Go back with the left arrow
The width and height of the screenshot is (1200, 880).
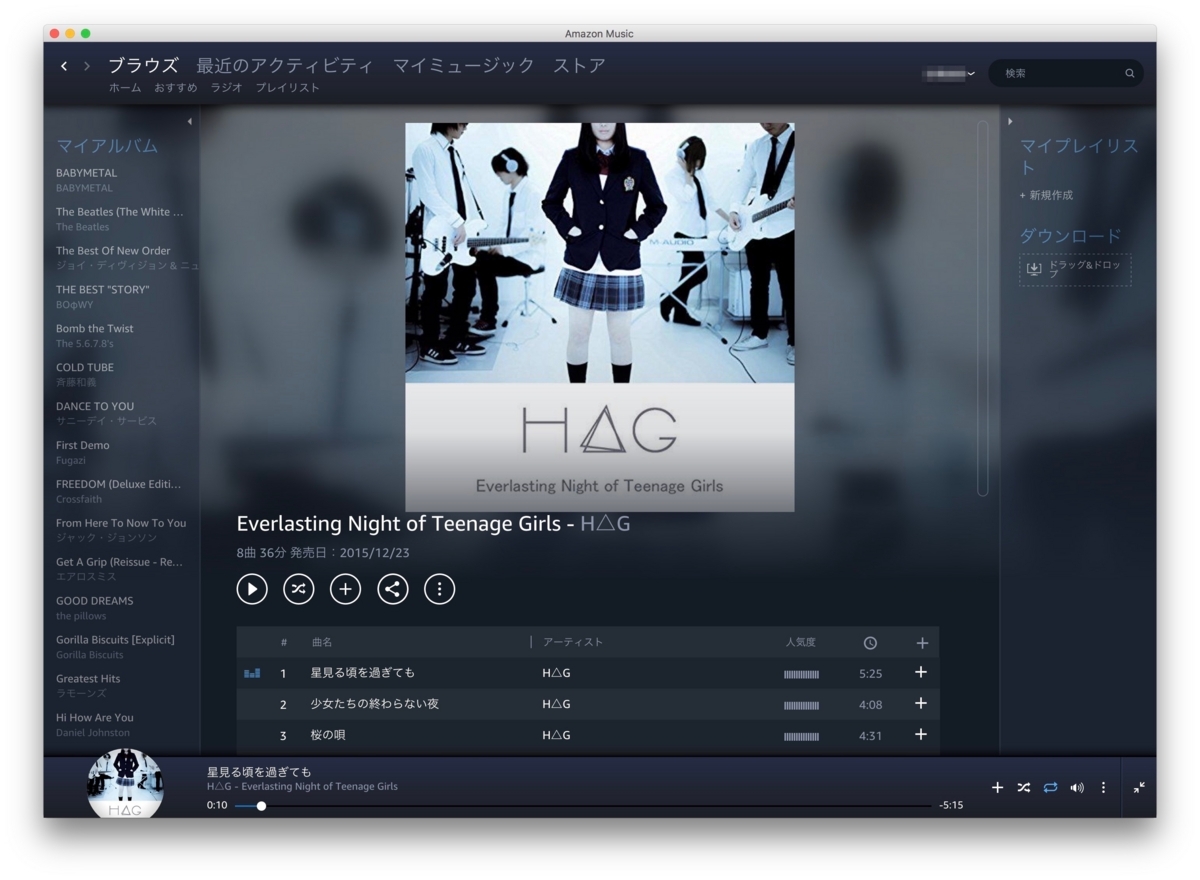(x=64, y=66)
